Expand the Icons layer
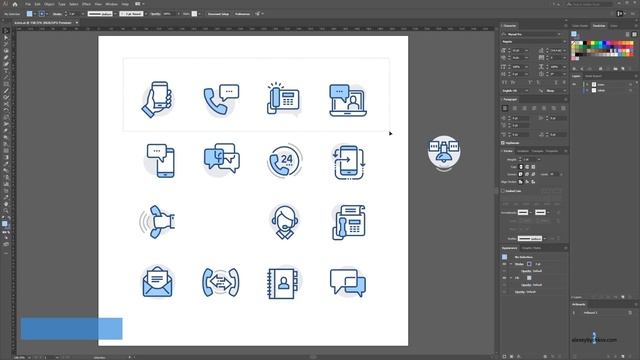The width and height of the screenshot is (640, 360). [x=587, y=84]
